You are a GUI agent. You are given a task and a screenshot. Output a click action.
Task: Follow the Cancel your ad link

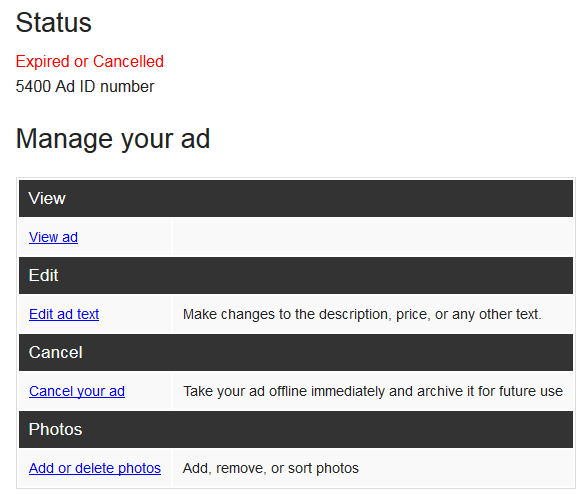pyautogui.click(x=77, y=391)
